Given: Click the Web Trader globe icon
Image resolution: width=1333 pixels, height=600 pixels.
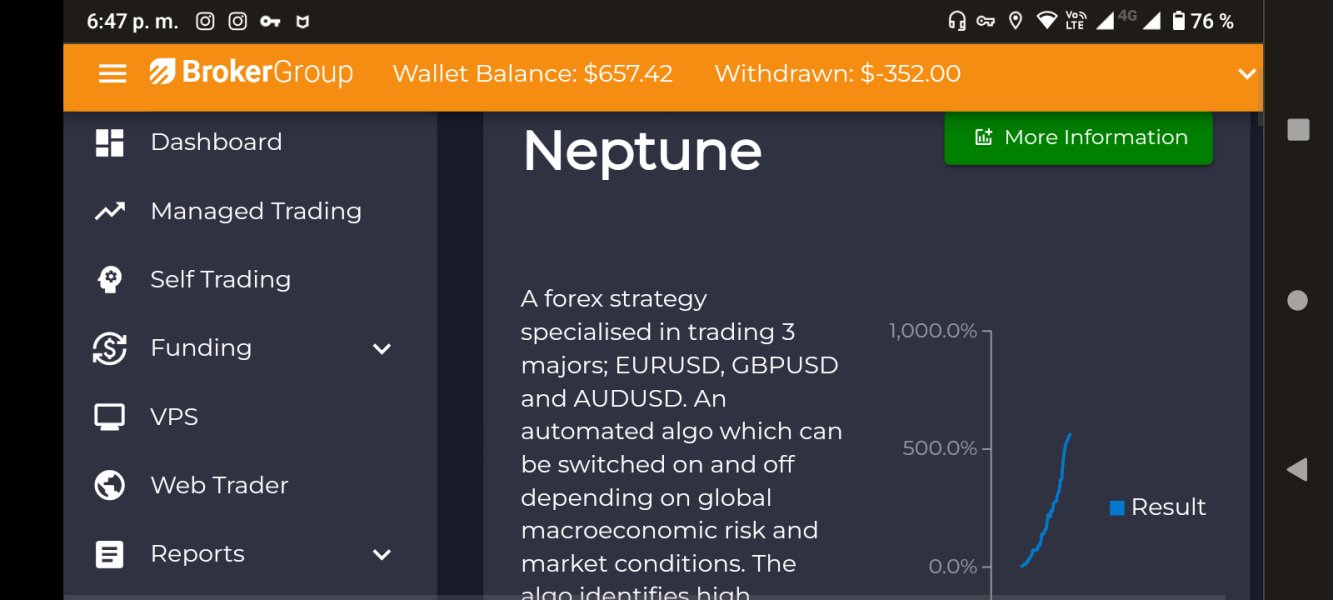Looking at the screenshot, I should 109,485.
